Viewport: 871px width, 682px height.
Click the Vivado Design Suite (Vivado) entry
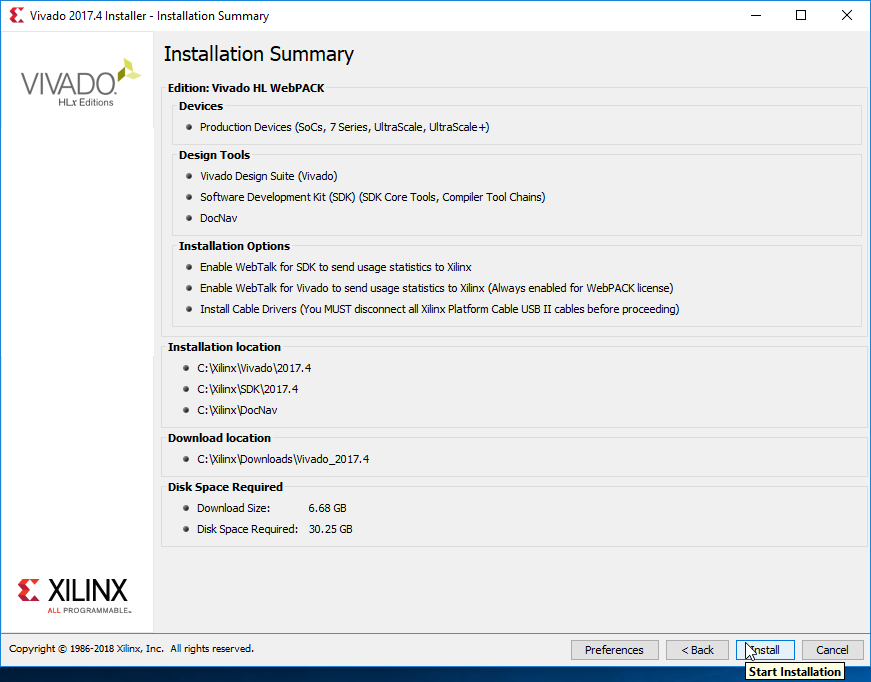pyautogui.click(x=269, y=176)
